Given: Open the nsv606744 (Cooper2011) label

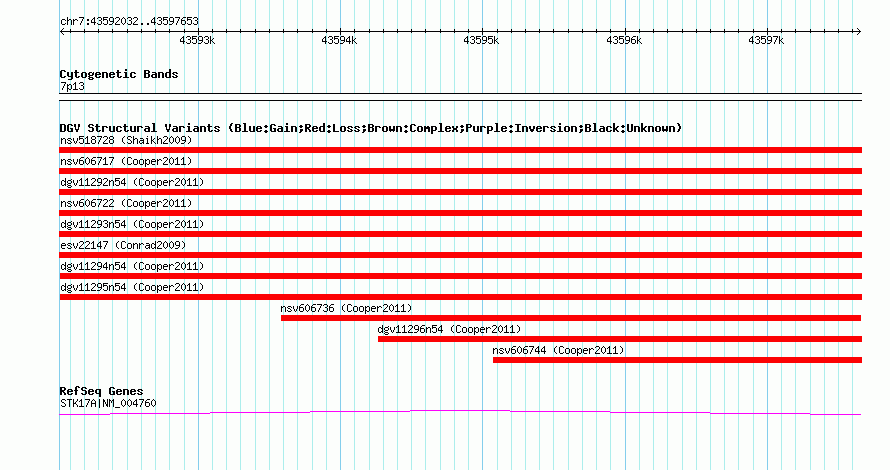Looking at the screenshot, I should (558, 350).
